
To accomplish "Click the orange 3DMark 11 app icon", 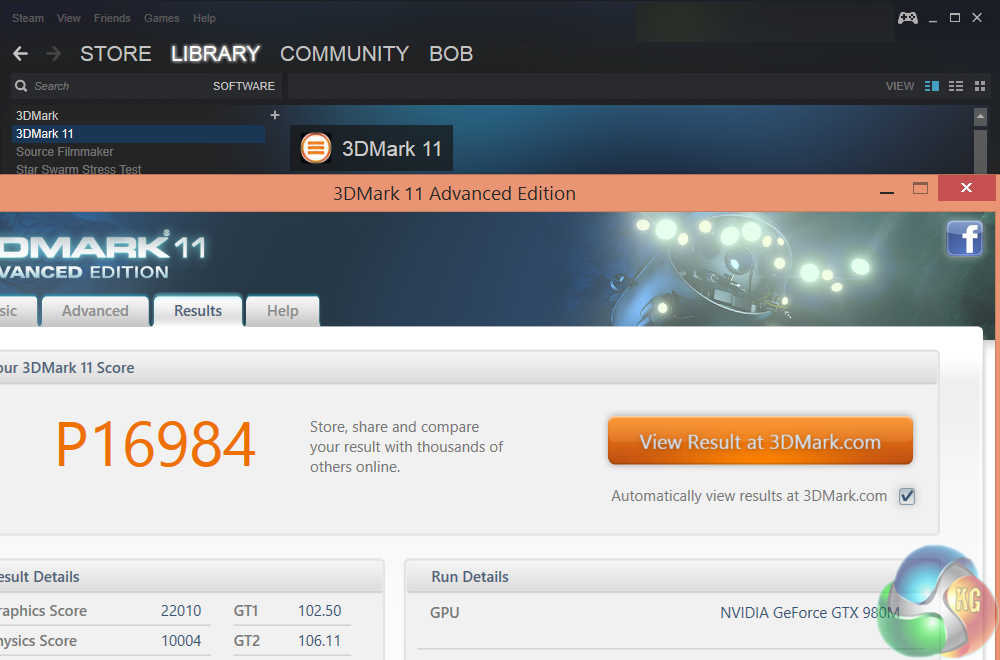I will pyautogui.click(x=316, y=148).
